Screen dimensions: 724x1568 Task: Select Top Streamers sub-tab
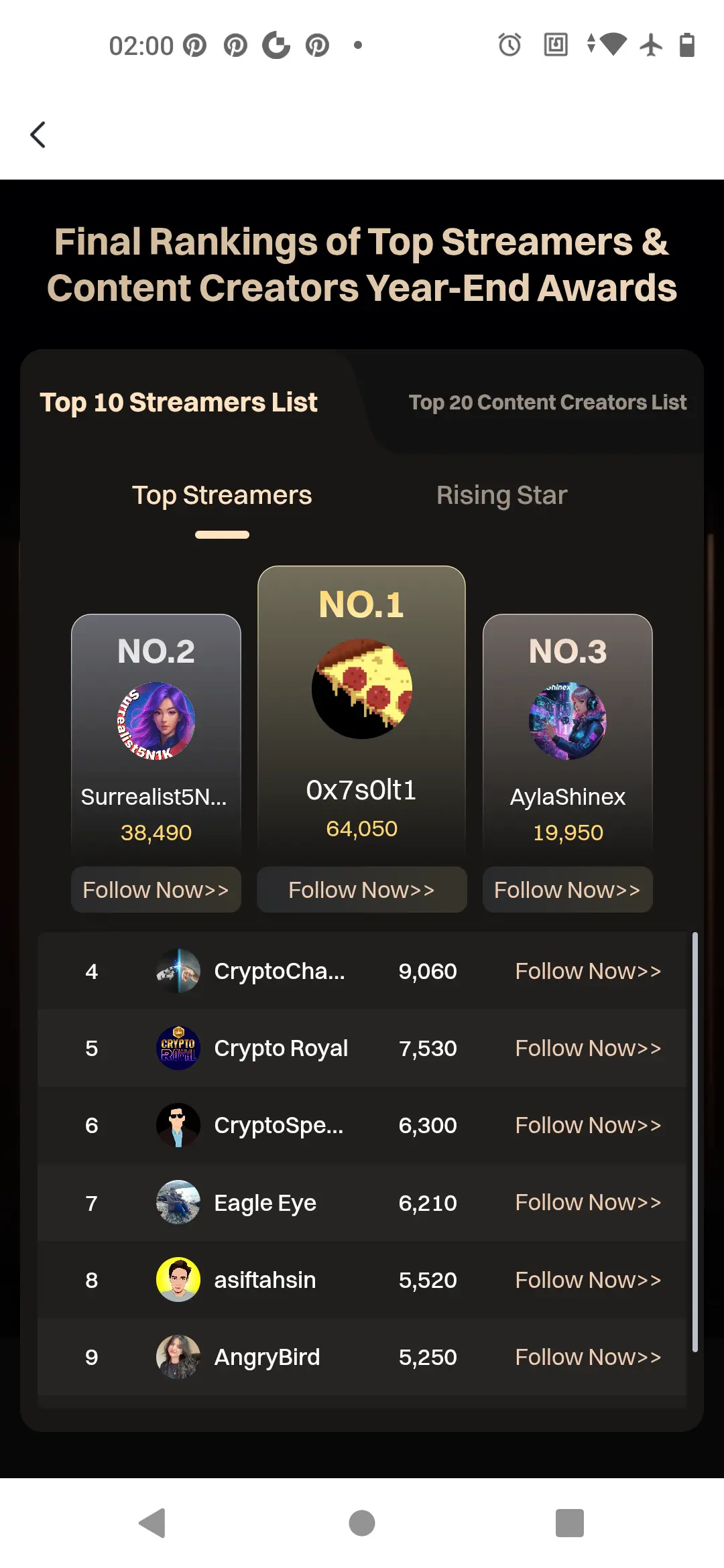point(222,495)
